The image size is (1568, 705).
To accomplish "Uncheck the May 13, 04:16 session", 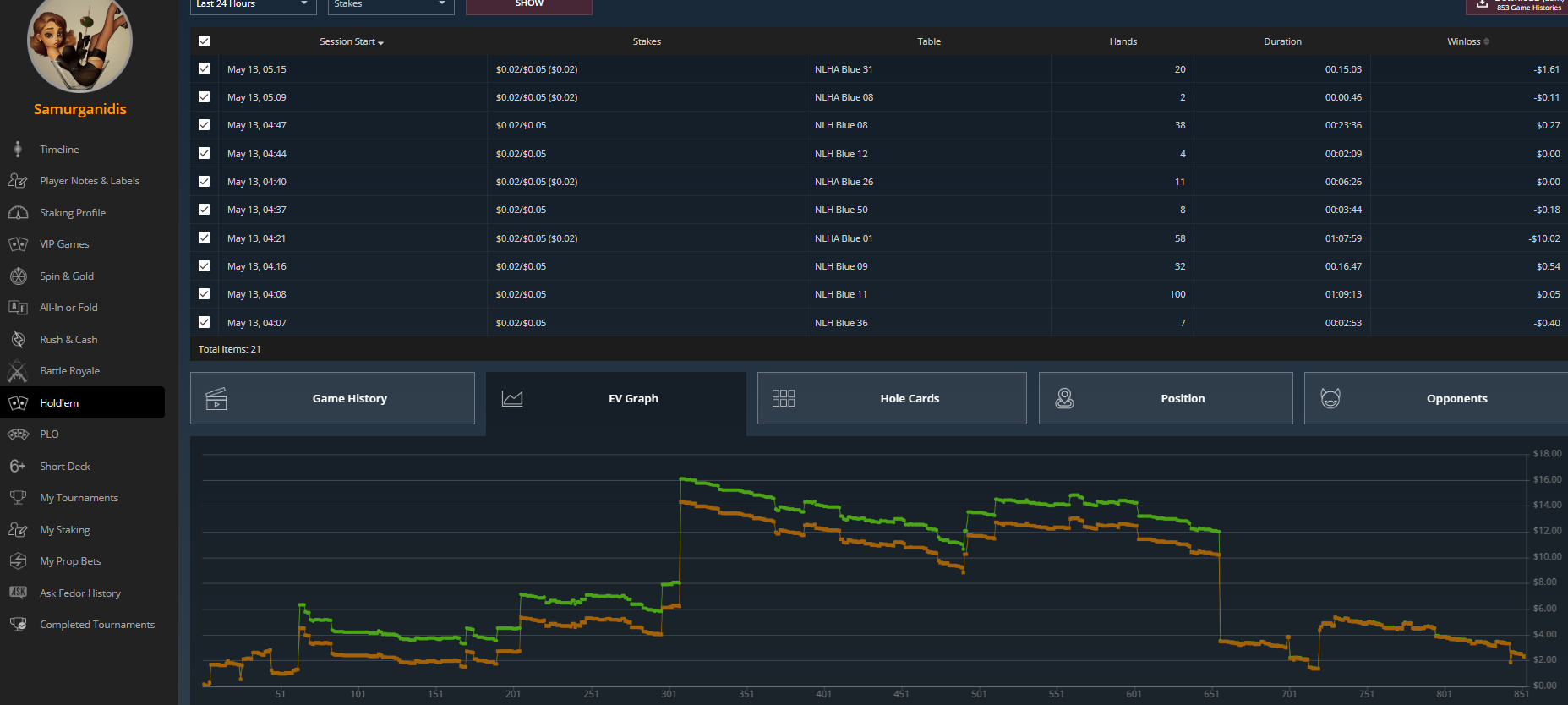I will pos(204,266).
